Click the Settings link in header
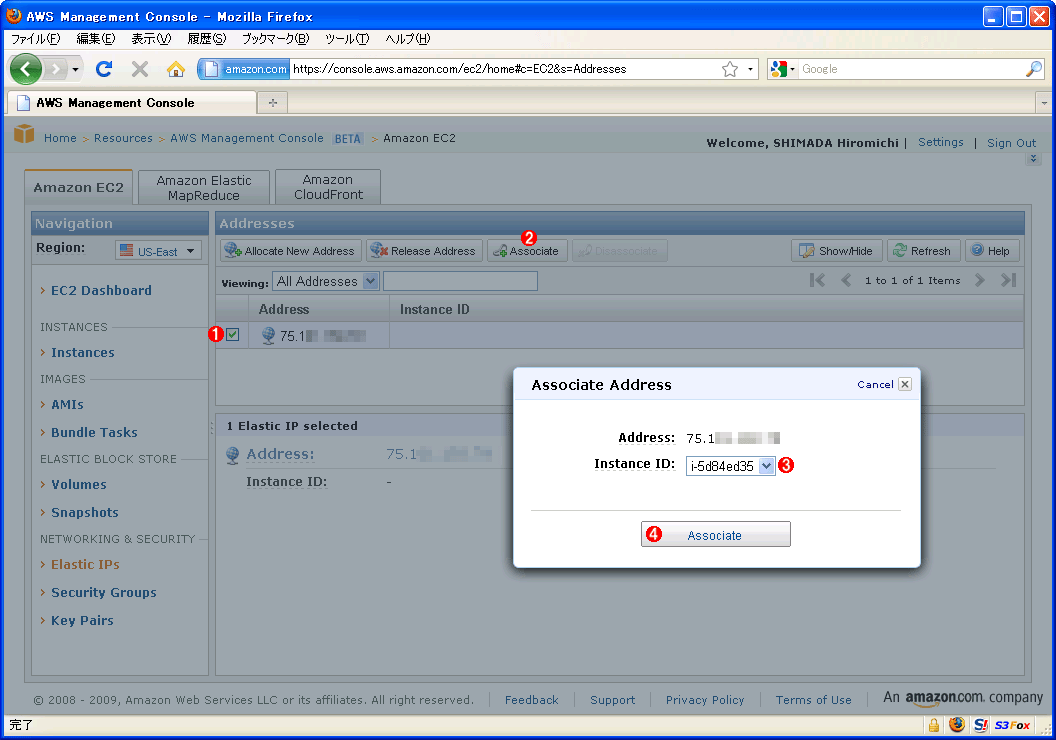Viewport: 1056px width, 740px height. (x=941, y=142)
